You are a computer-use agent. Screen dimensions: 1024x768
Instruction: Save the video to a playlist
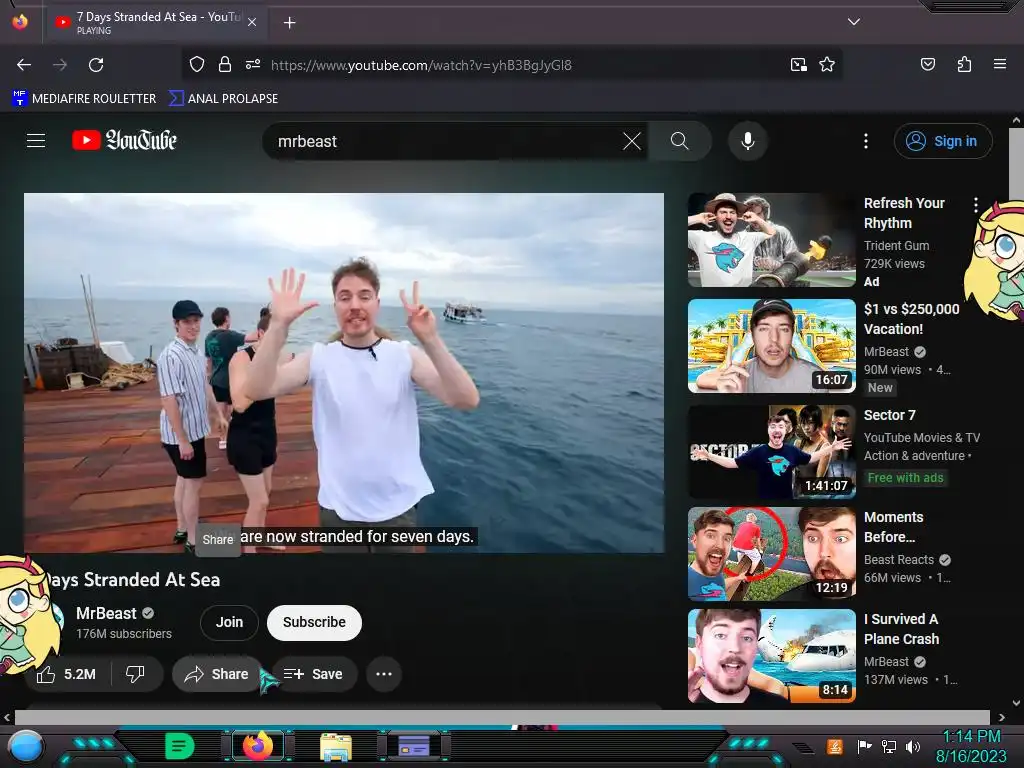313,674
